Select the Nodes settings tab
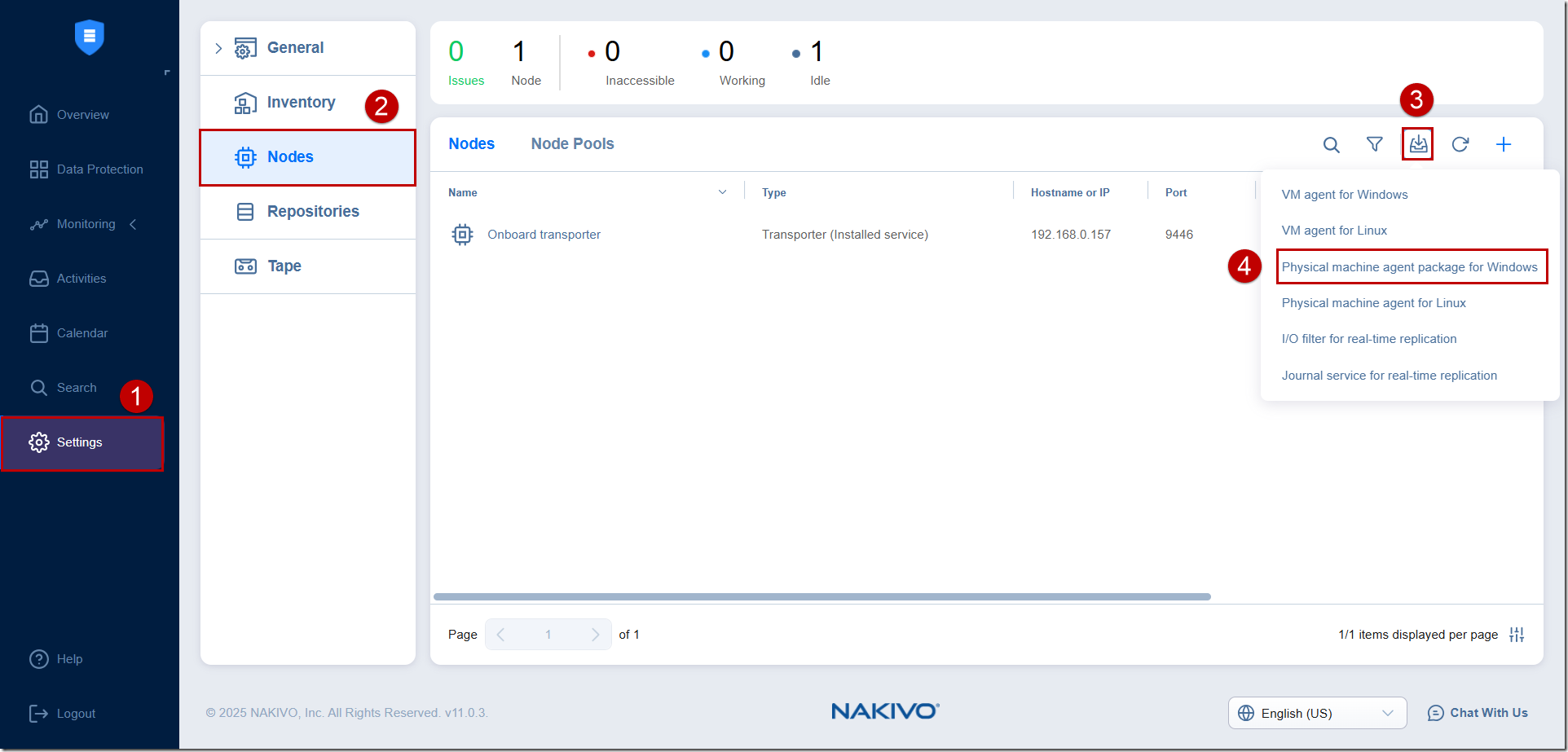 308,157
